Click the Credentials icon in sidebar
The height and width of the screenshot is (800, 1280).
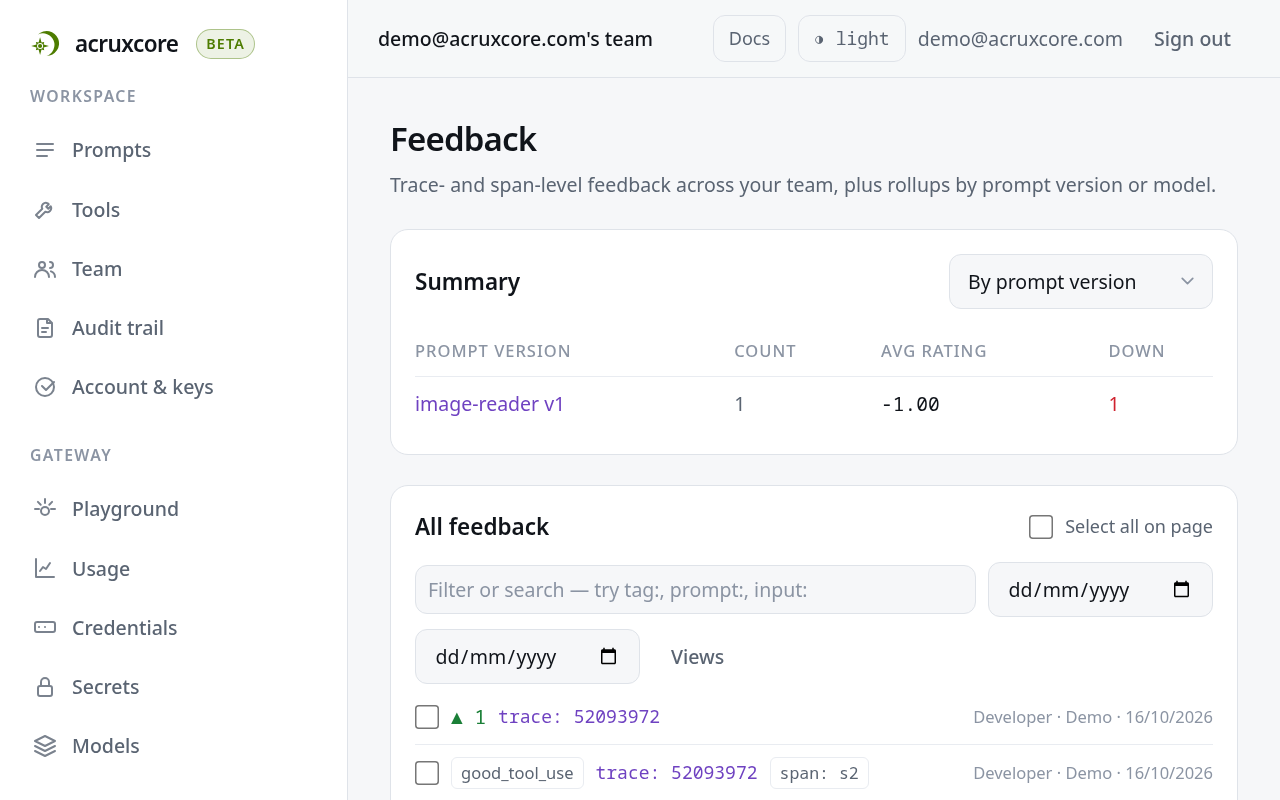coord(45,628)
